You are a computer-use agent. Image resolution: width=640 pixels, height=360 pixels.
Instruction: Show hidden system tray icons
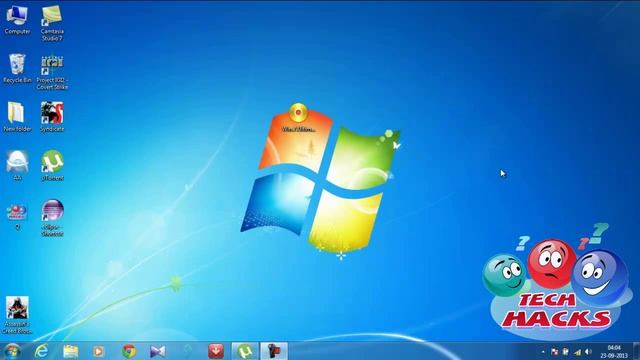pos(543,352)
